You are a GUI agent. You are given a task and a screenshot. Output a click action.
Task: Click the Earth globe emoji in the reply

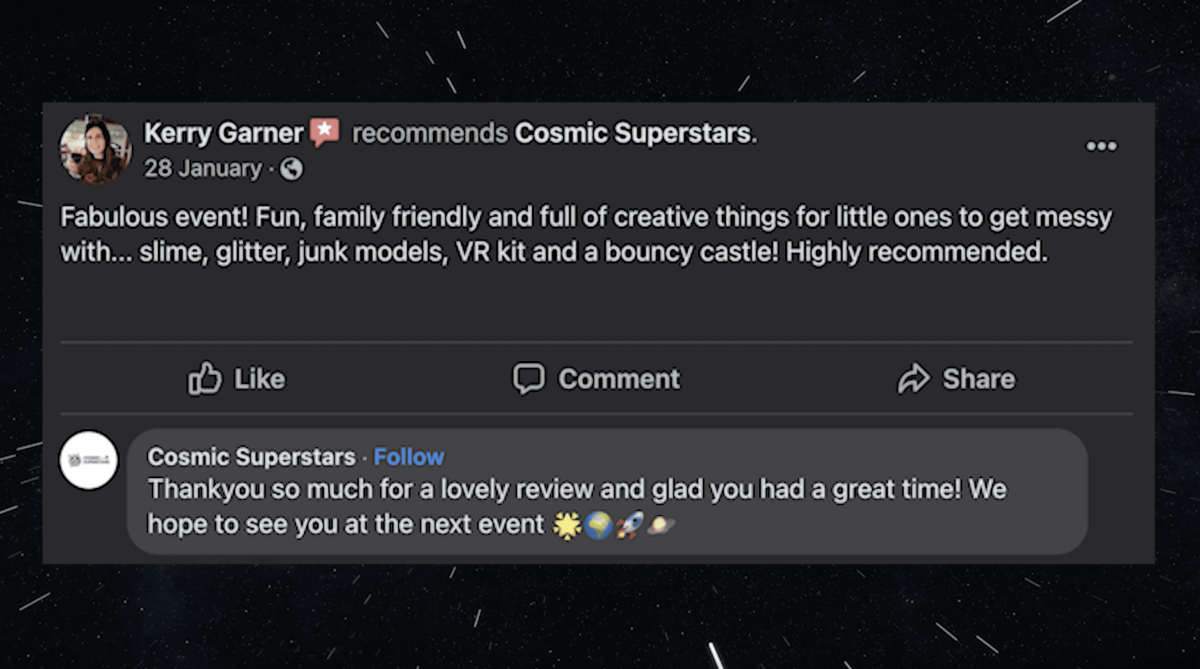[598, 524]
